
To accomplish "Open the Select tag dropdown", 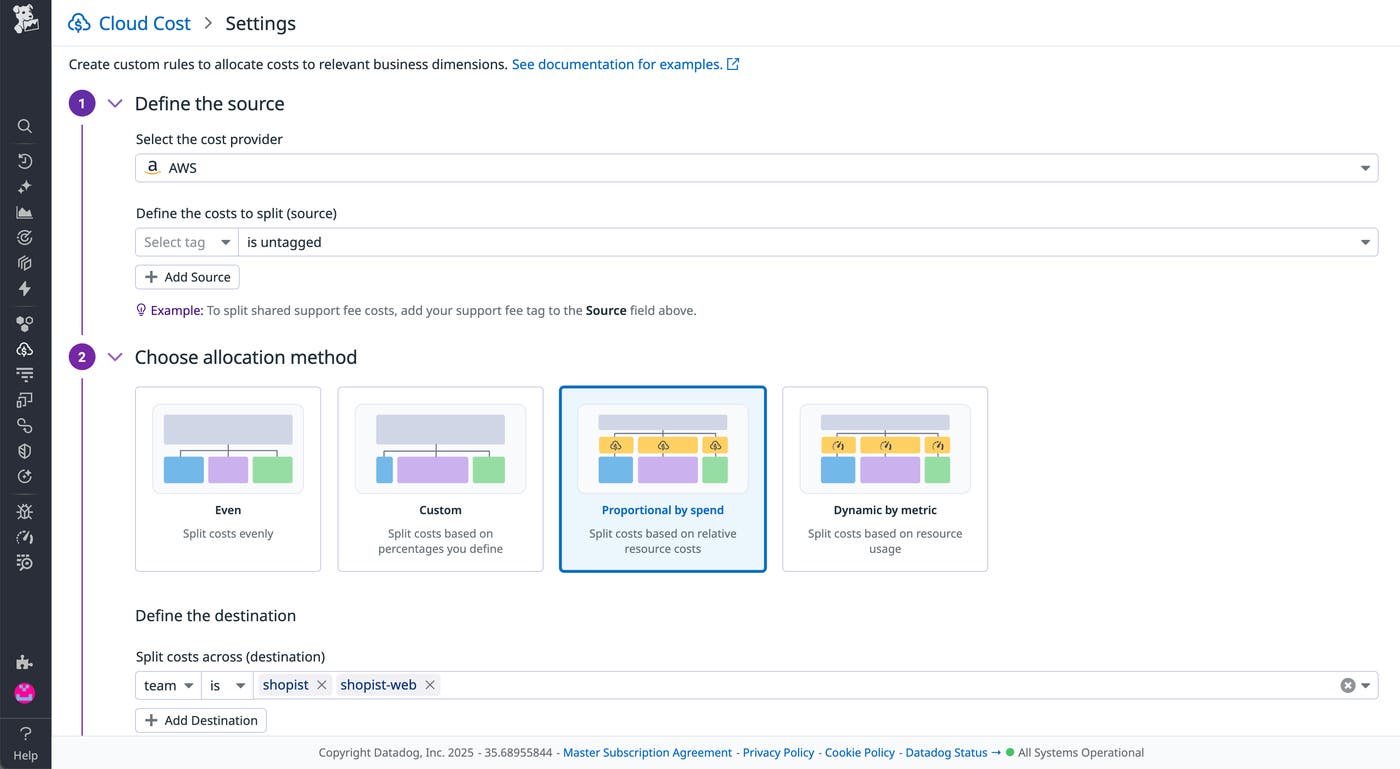I will (186, 241).
